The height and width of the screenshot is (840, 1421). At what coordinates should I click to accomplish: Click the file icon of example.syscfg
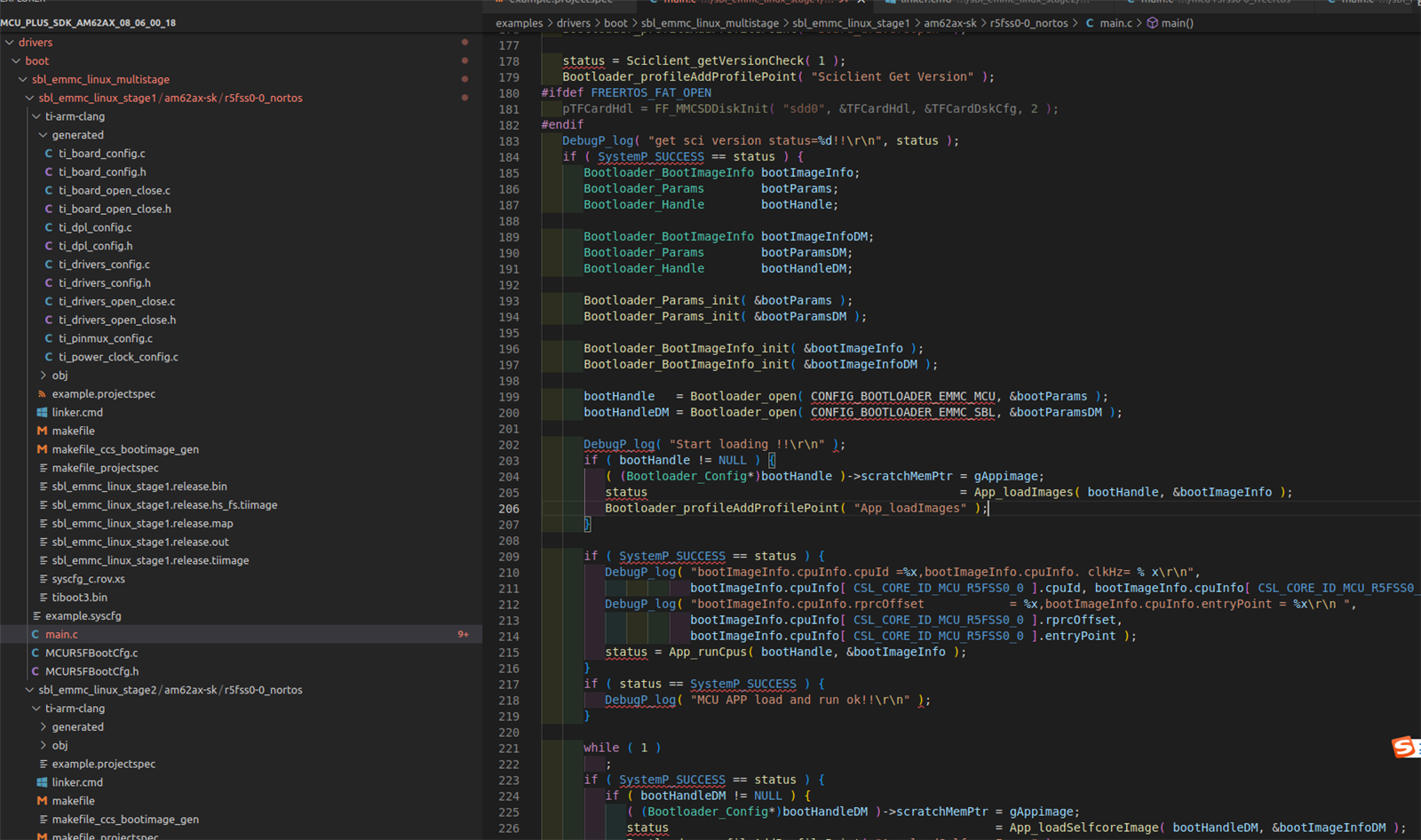point(36,616)
